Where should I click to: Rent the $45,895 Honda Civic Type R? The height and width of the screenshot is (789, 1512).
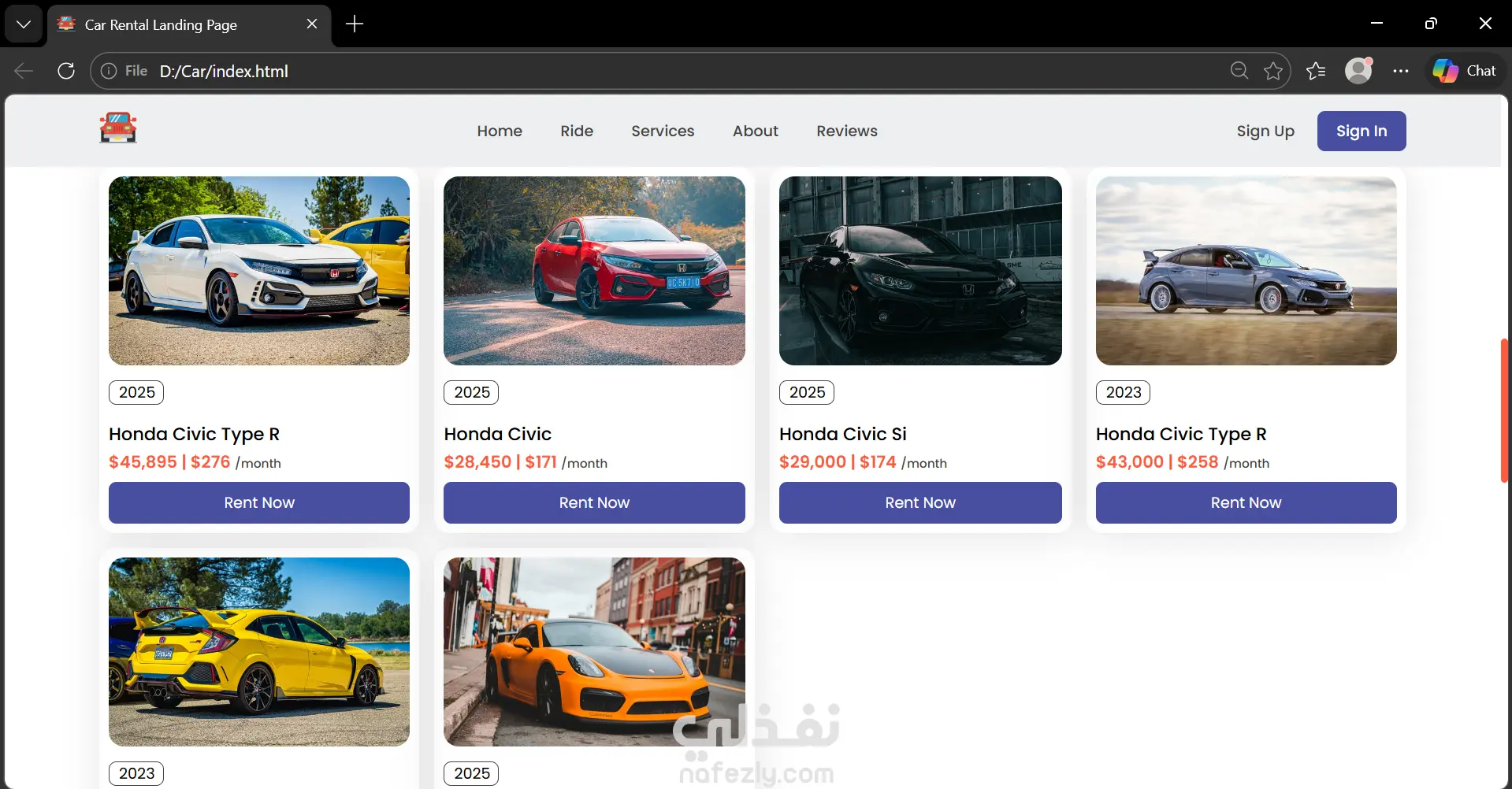coord(259,502)
